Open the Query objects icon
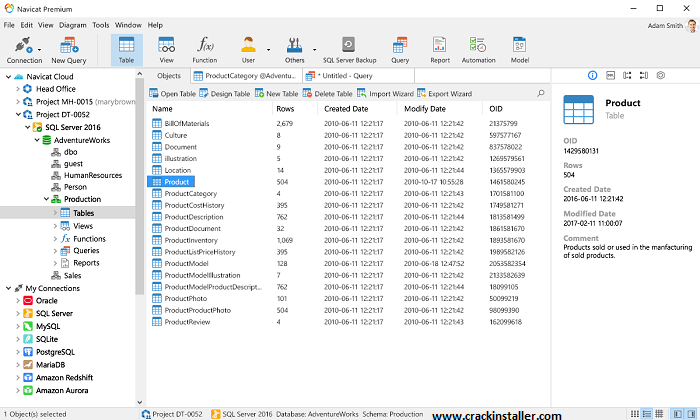 400,50
